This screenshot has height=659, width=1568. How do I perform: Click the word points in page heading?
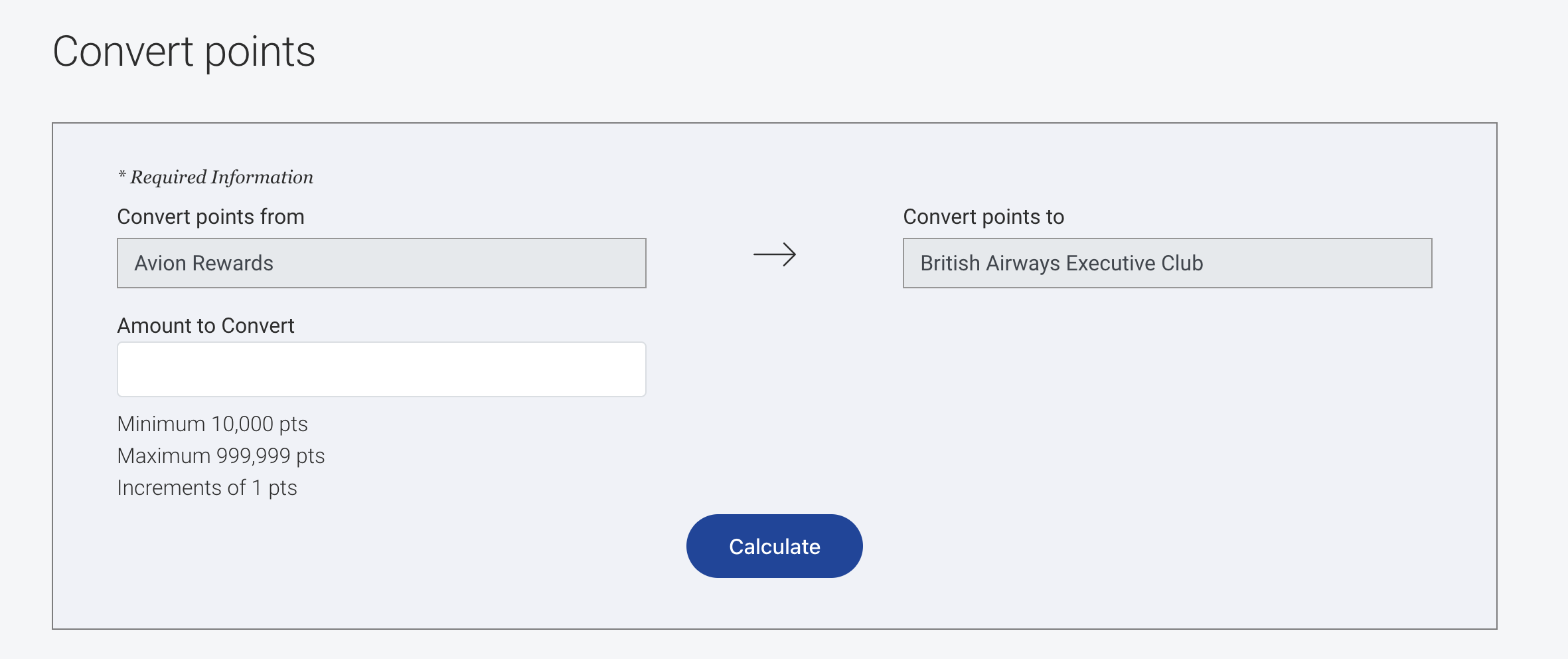click(260, 53)
